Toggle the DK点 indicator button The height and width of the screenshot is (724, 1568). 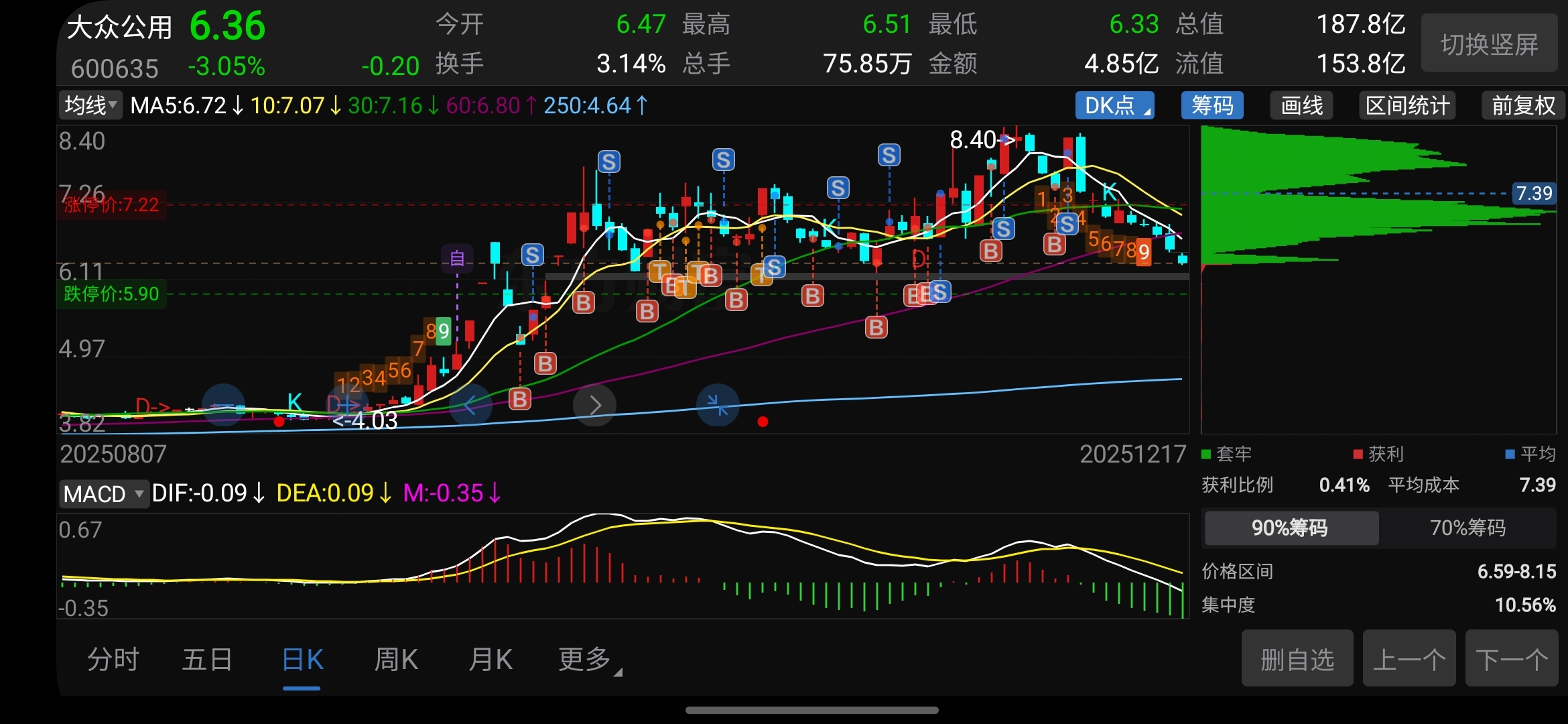pyautogui.click(x=1114, y=105)
